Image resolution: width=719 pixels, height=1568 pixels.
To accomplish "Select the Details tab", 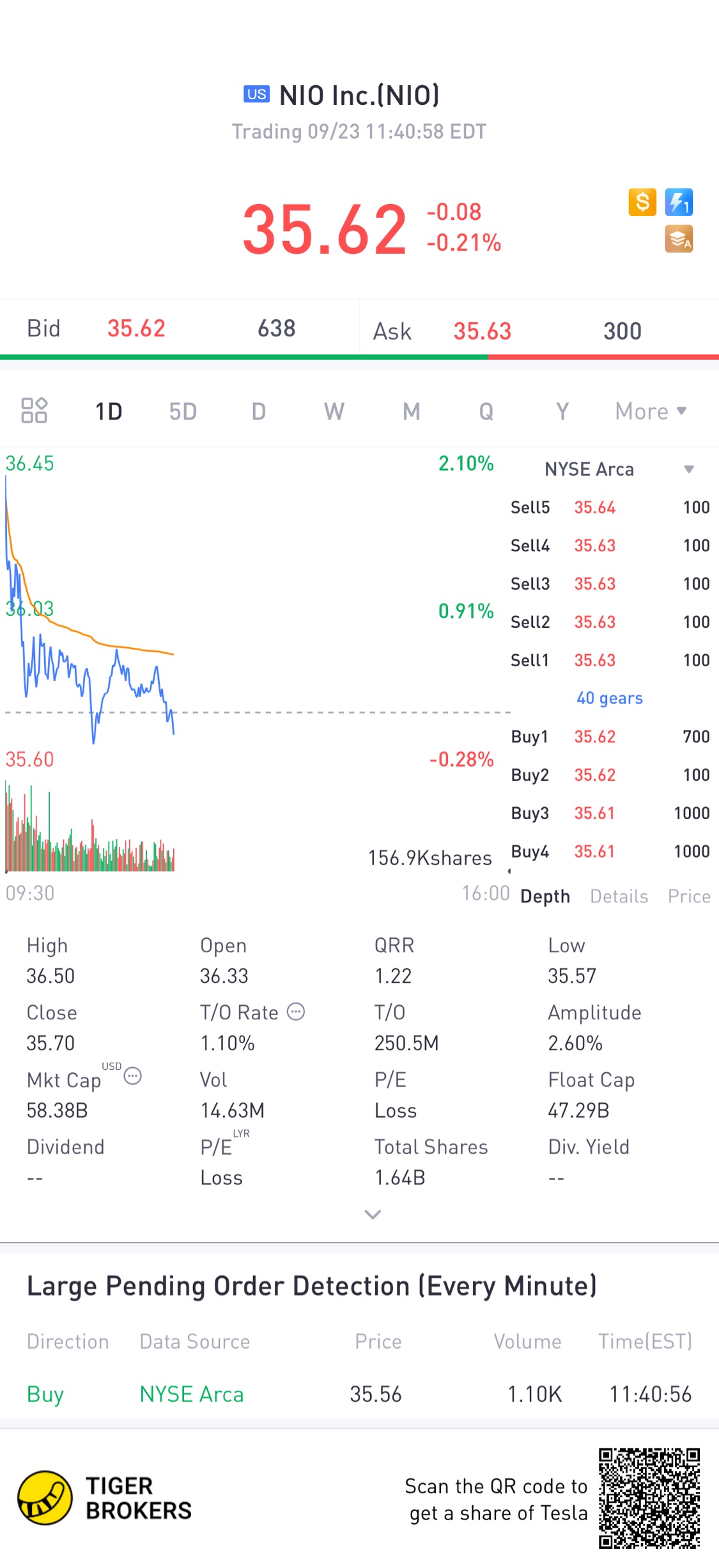I will click(619, 897).
